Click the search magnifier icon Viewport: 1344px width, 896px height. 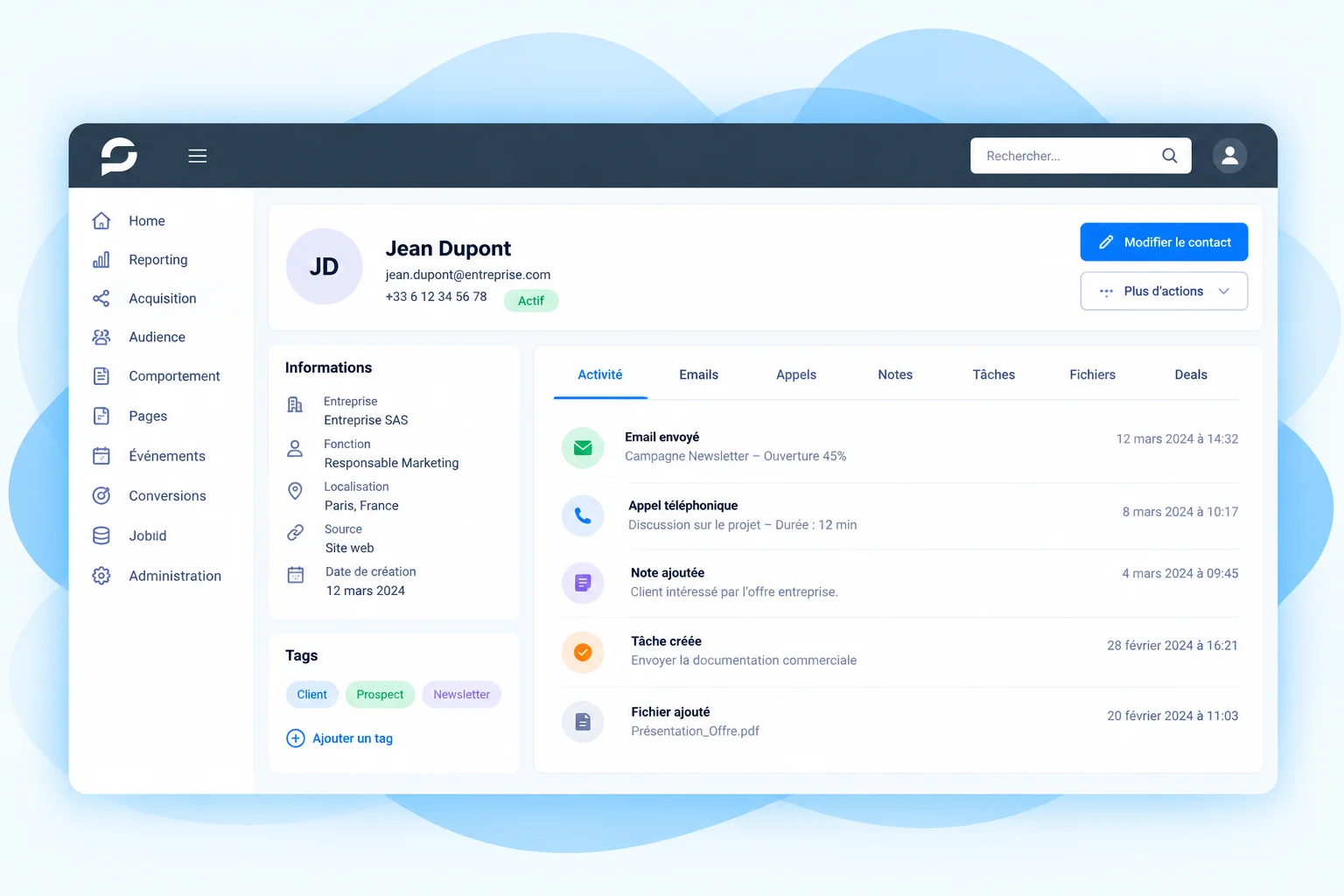coord(1170,156)
